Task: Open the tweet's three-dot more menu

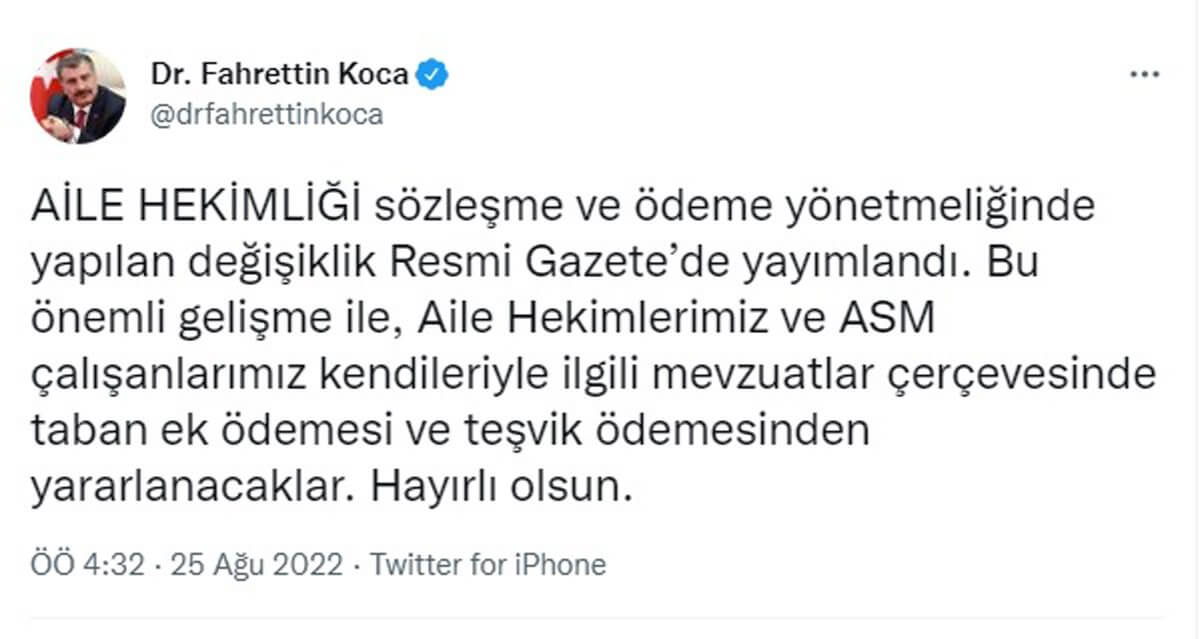Action: [1144, 76]
